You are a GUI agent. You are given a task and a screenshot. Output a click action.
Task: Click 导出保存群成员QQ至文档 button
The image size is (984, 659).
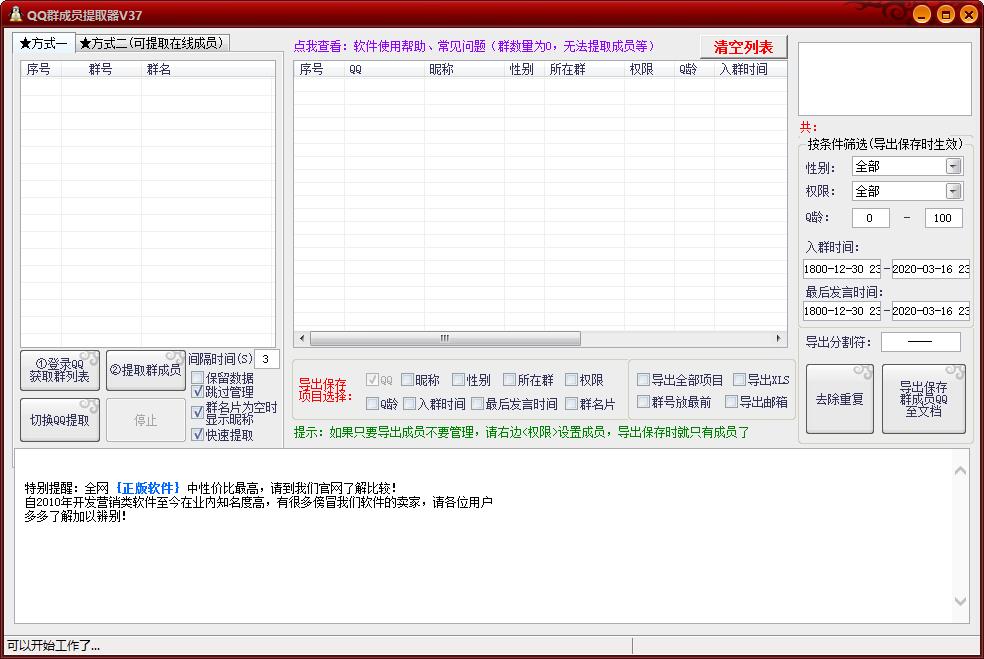point(924,399)
